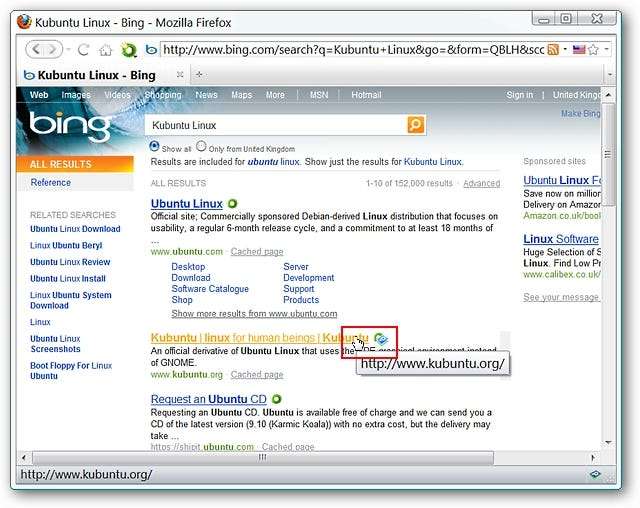
Task: Click the Advanced search link
Action: [482, 183]
